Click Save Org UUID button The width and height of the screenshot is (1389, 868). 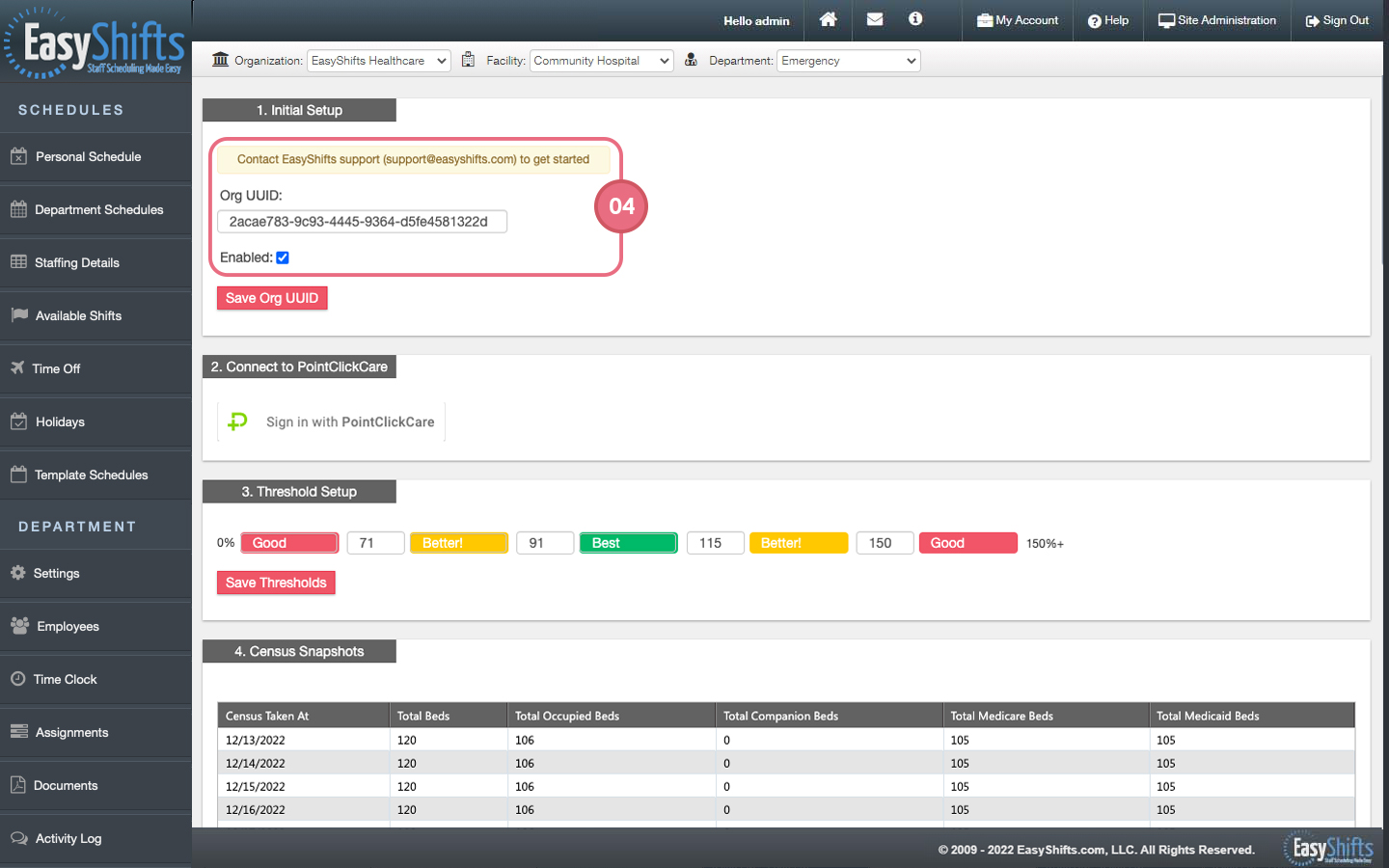coord(272,298)
